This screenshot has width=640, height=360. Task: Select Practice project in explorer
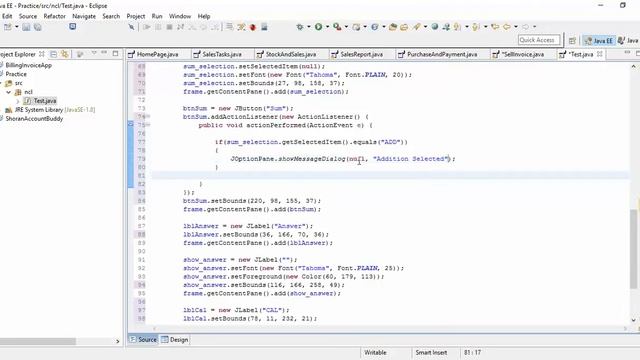click(16, 74)
